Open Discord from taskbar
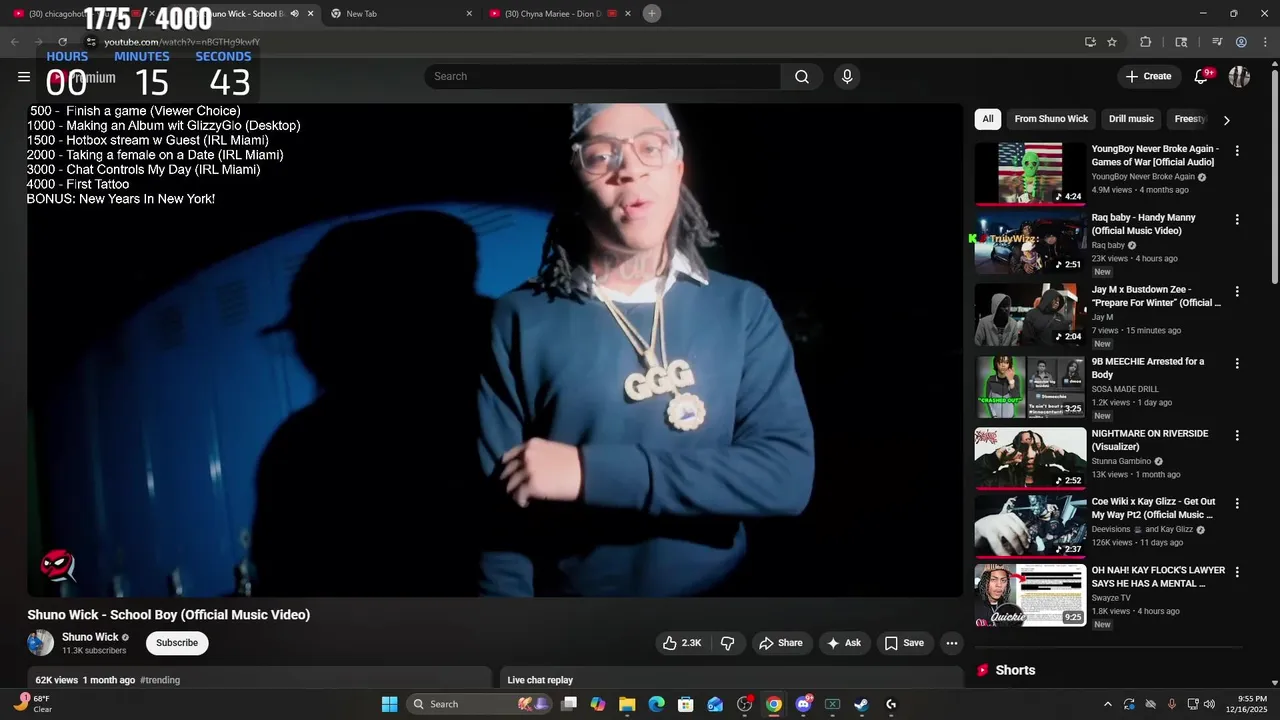This screenshot has width=1280, height=720. click(x=803, y=704)
